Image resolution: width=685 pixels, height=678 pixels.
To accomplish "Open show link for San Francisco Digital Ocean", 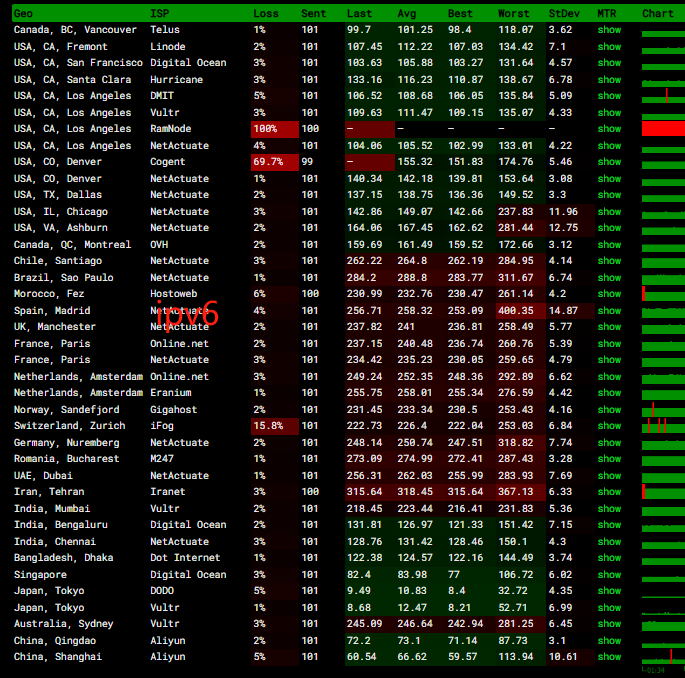I will 609,63.
